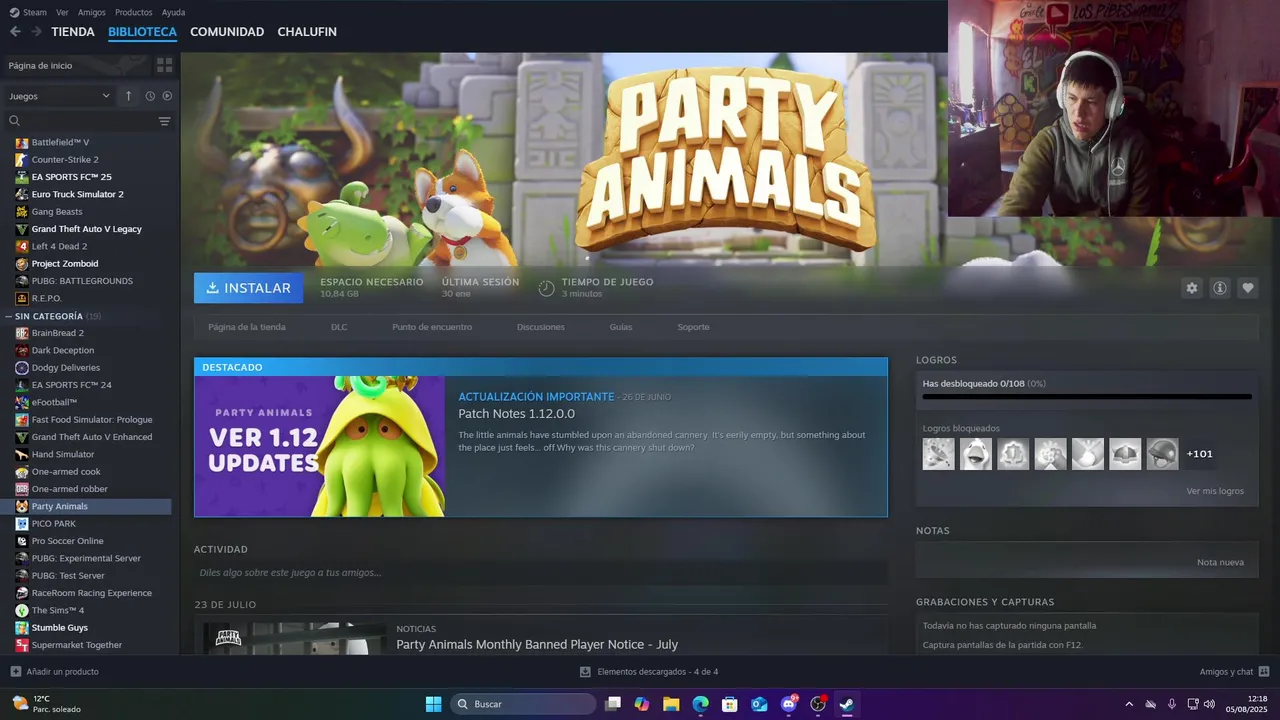
Task: Open the Amigos menu
Action: pyautogui.click(x=91, y=12)
